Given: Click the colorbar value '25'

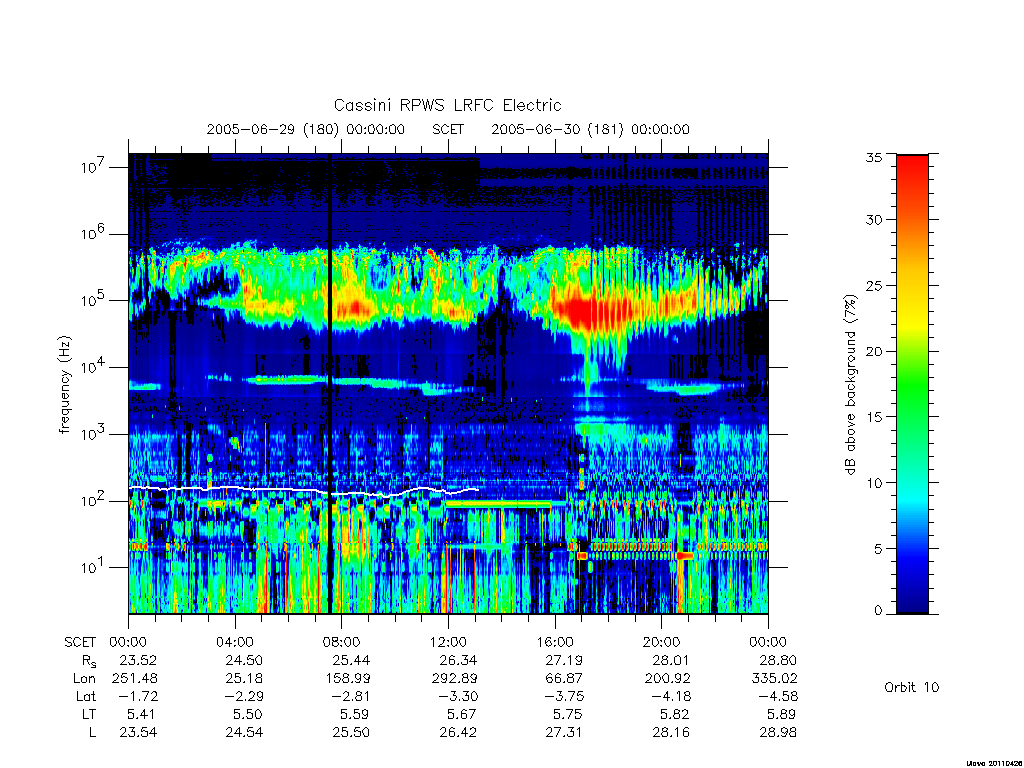Looking at the screenshot, I should (x=873, y=286).
